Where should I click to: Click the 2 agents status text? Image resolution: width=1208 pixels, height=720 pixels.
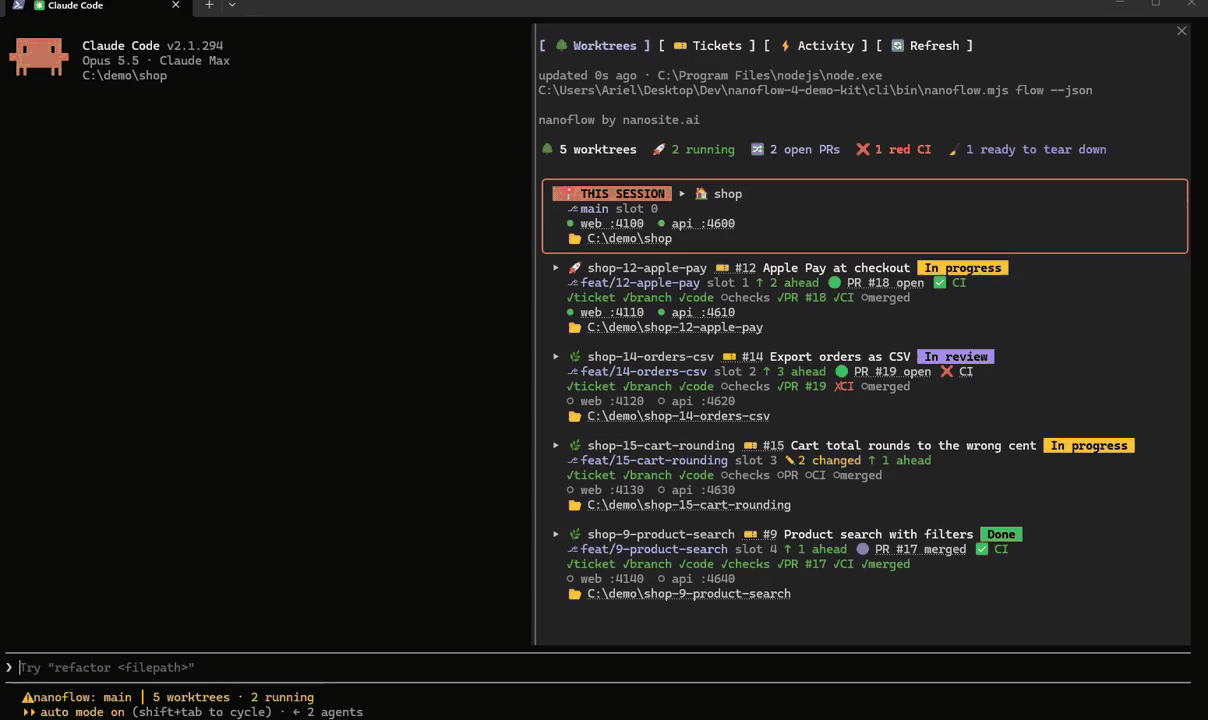[334, 713]
